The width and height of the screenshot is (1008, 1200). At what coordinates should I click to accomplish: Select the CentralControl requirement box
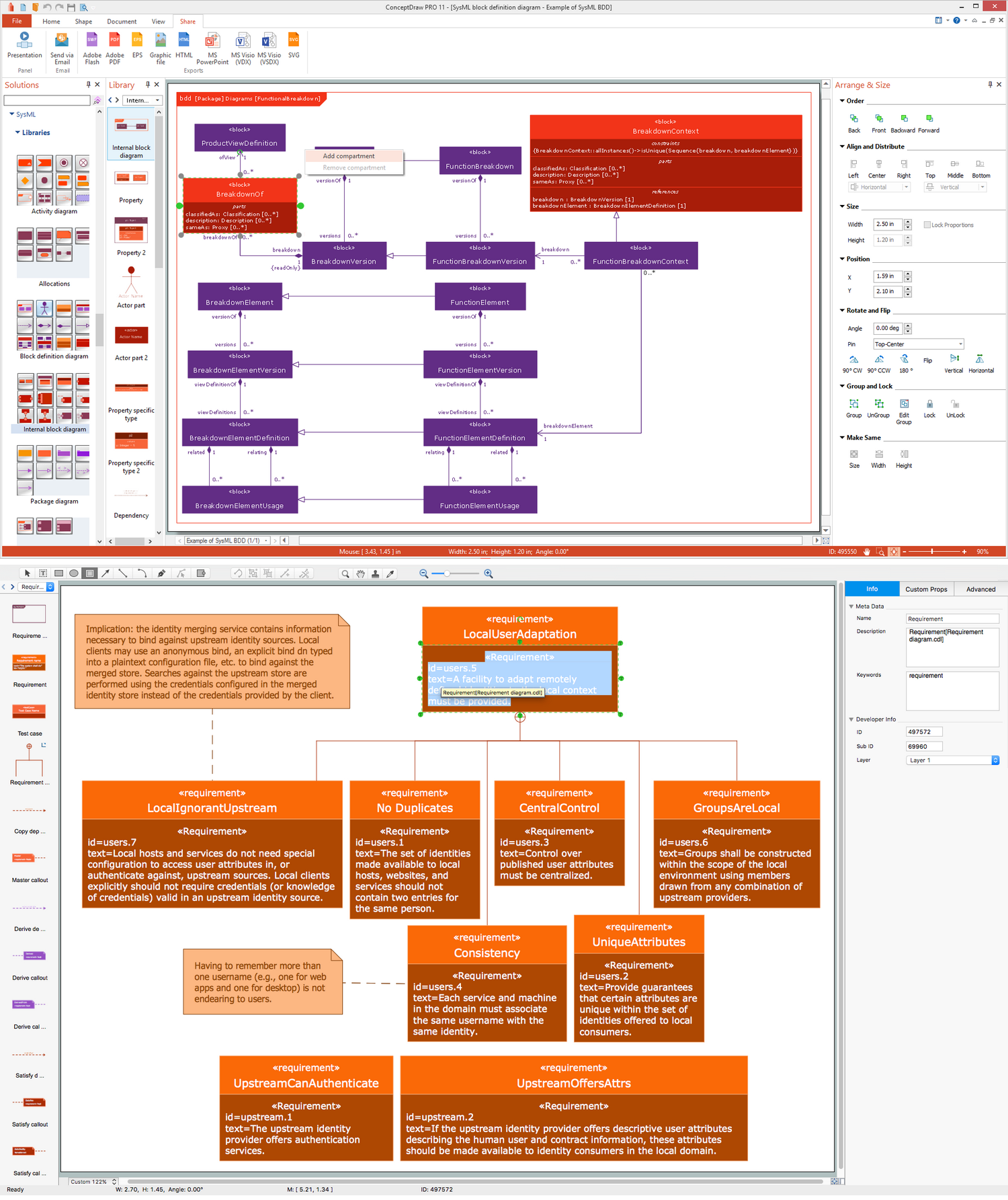click(559, 833)
